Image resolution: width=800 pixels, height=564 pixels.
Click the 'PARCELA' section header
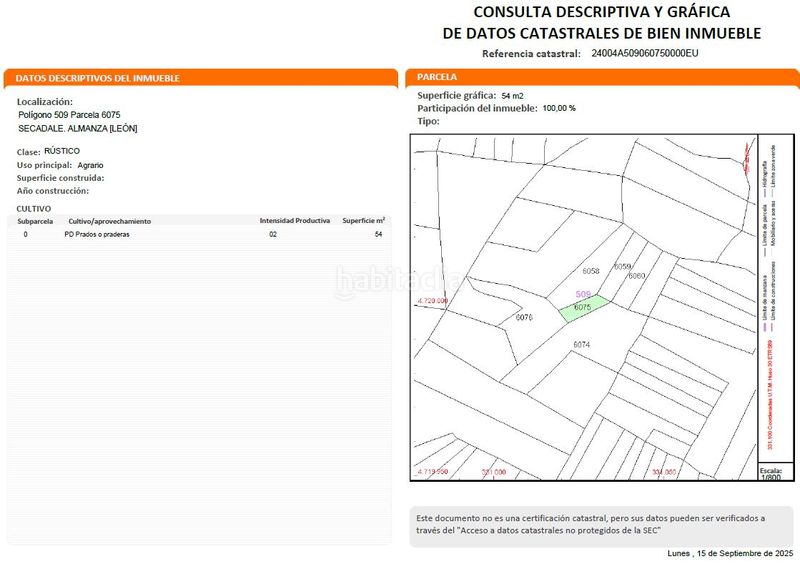tap(437, 77)
